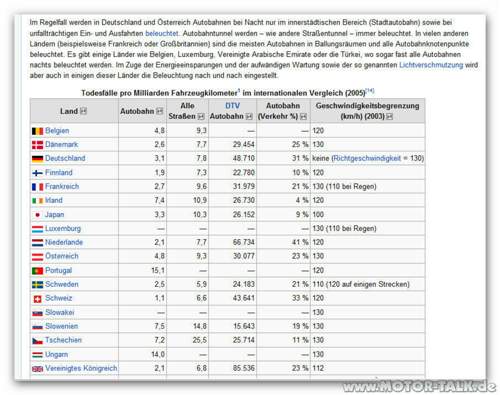500x395 pixels.
Task: Sort by Alle Straßen column icon
Action: [201, 116]
